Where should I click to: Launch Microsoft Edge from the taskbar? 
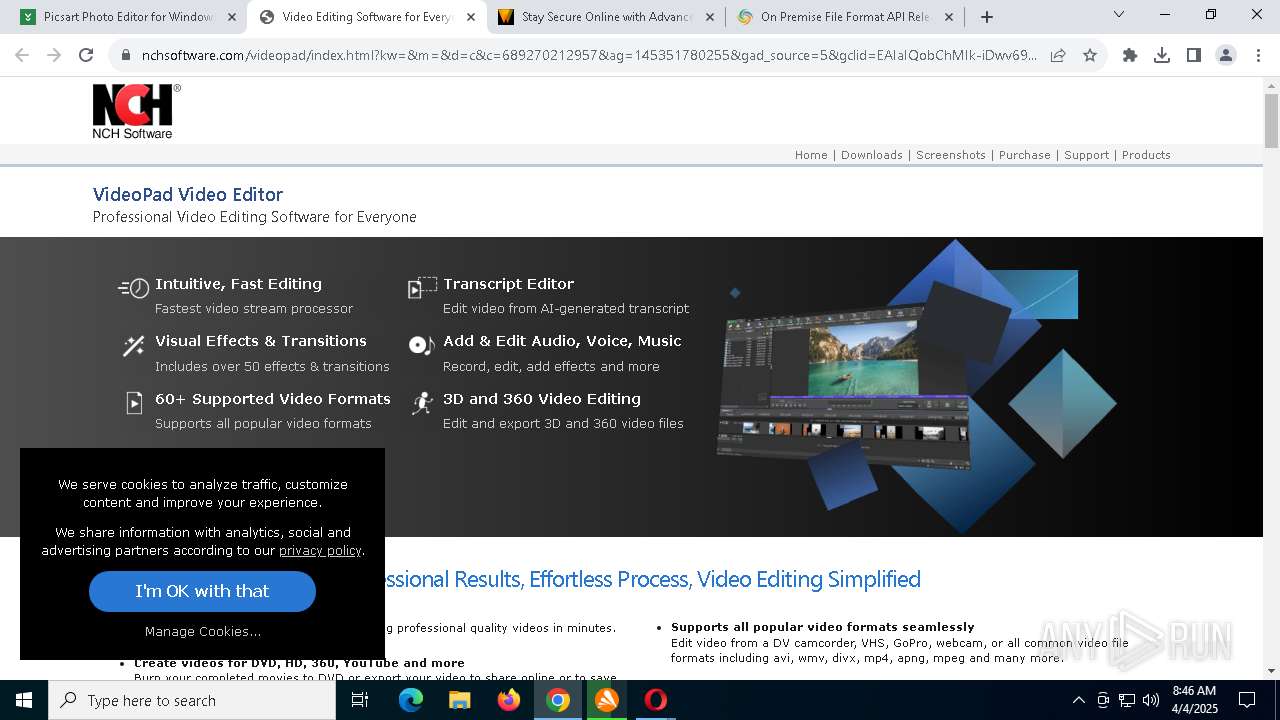click(411, 700)
